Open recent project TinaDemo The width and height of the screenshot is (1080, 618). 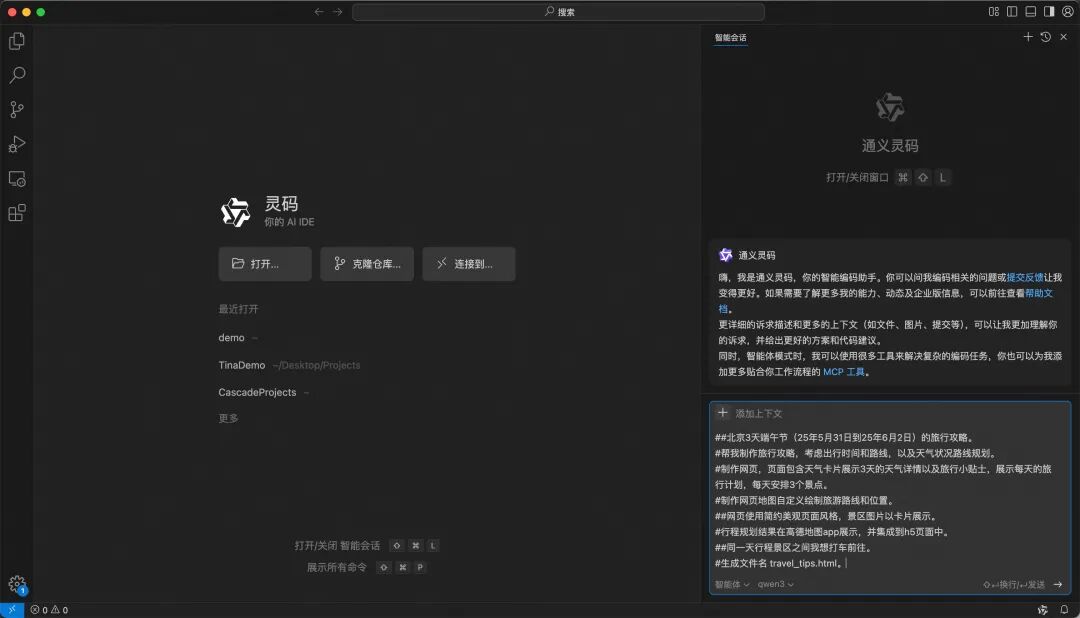click(242, 365)
